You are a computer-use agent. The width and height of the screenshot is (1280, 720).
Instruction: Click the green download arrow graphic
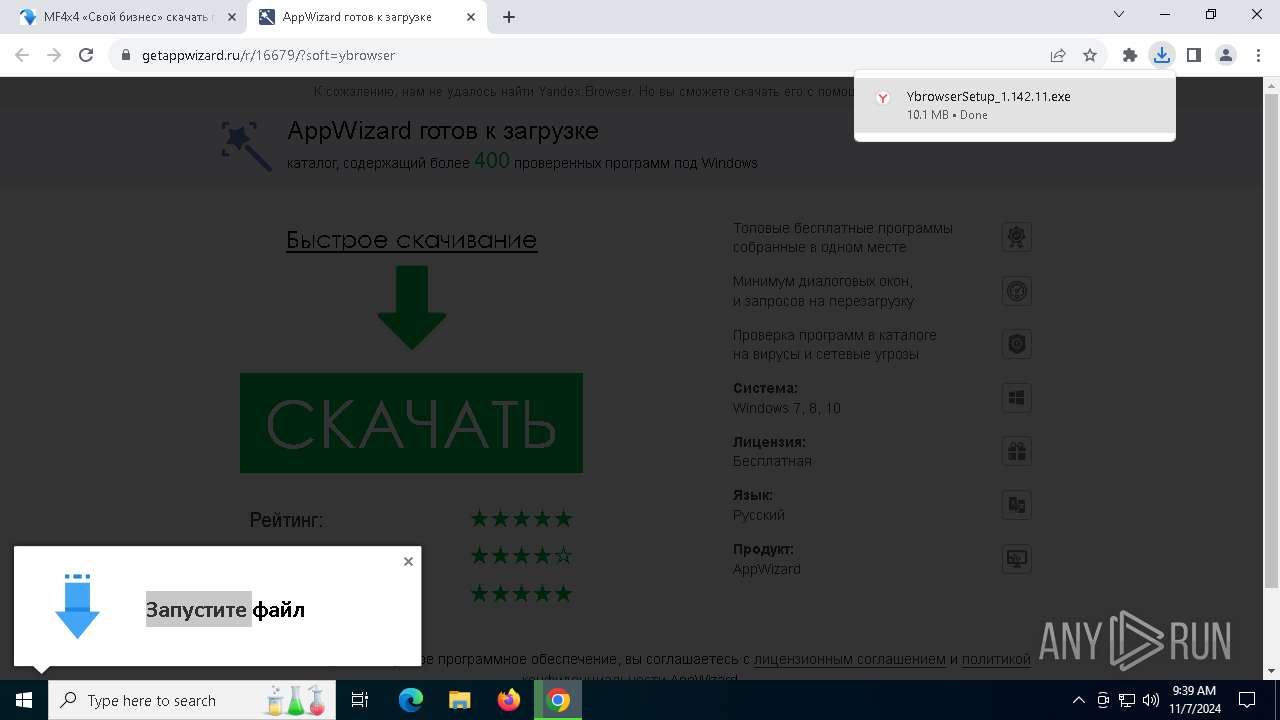412,307
